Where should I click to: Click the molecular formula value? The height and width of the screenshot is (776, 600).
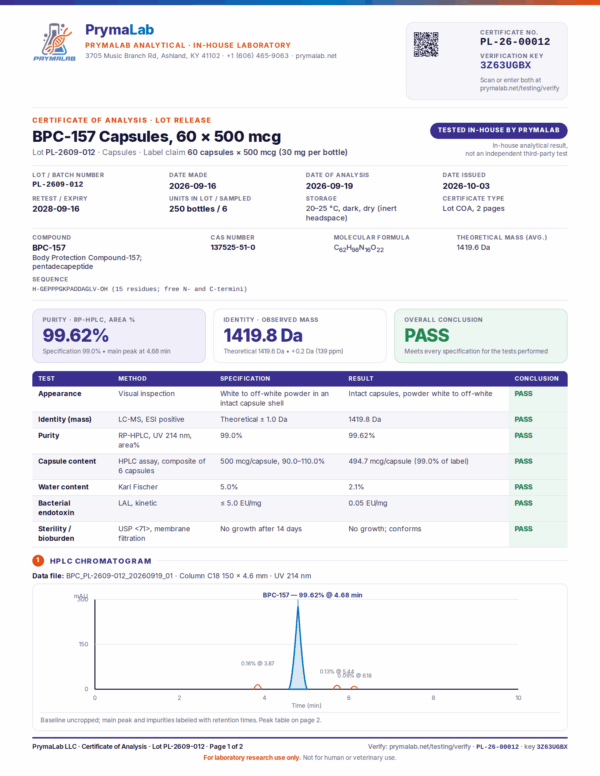[358, 248]
